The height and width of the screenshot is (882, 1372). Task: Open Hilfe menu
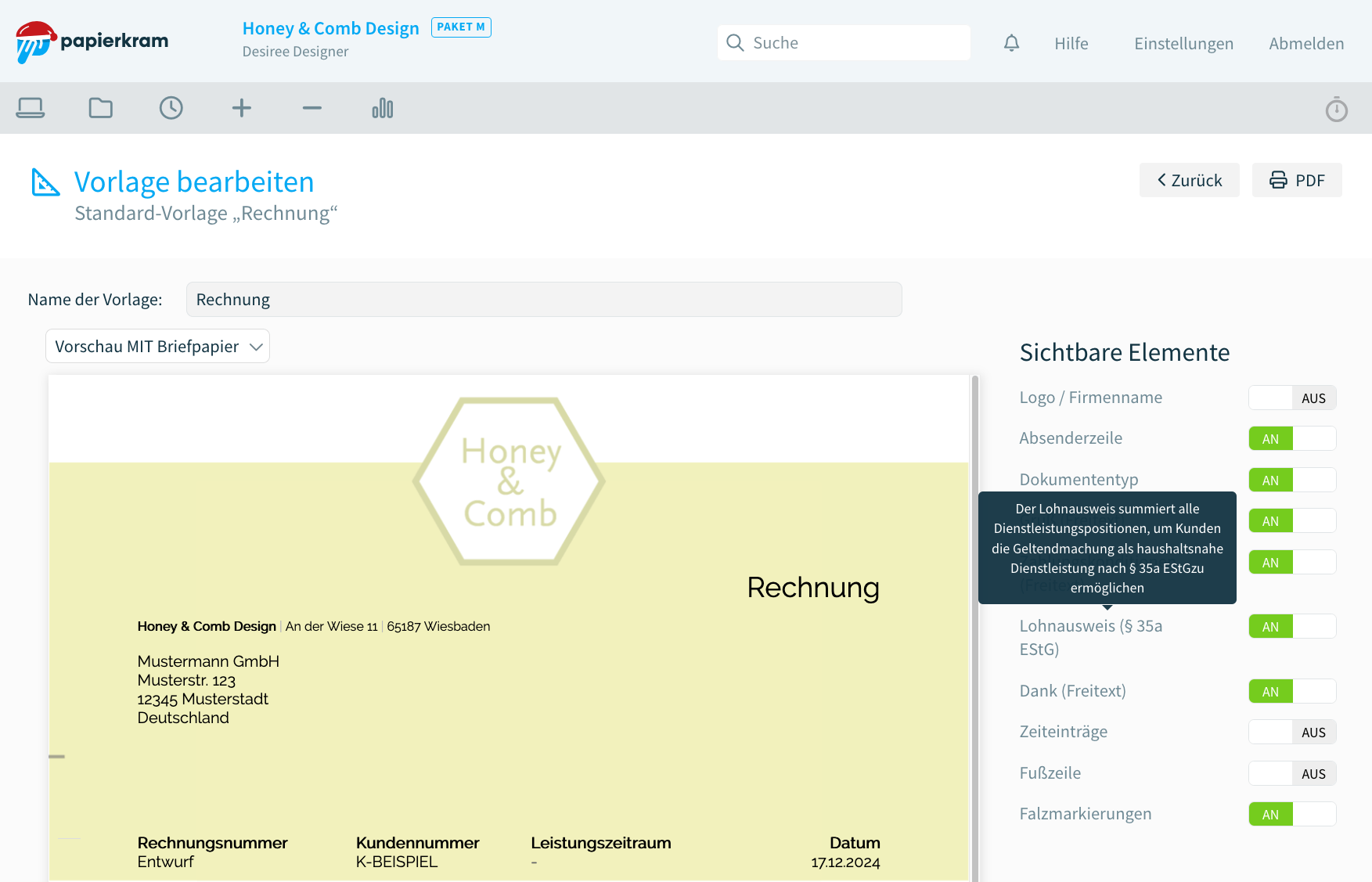1071,44
